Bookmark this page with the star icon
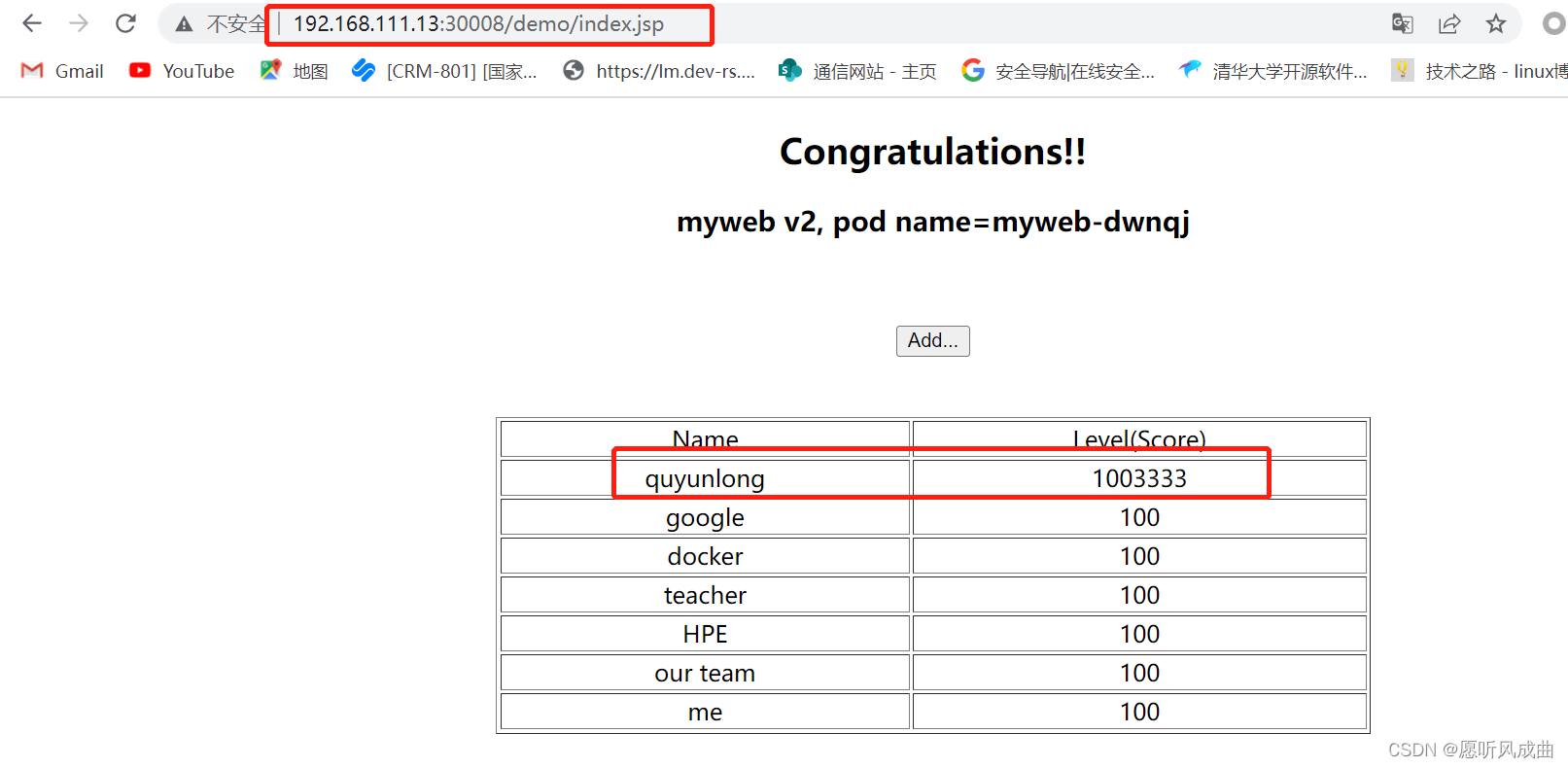Screen dimensions: 1568x768 click(x=1496, y=23)
